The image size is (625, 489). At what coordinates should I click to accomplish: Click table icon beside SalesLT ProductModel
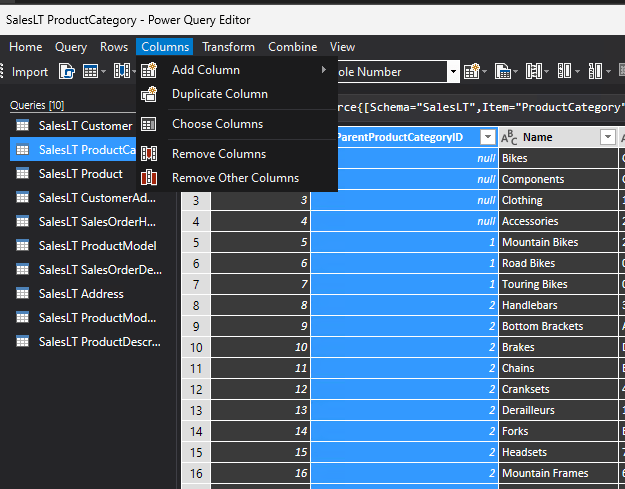point(22,245)
